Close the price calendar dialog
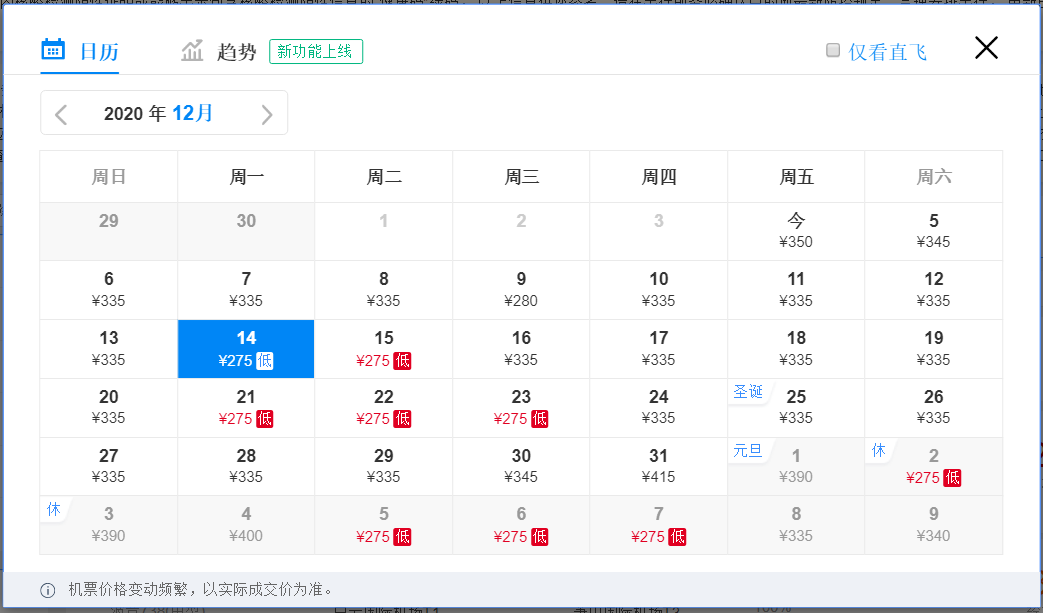This screenshot has height=613, width=1043. 986,48
